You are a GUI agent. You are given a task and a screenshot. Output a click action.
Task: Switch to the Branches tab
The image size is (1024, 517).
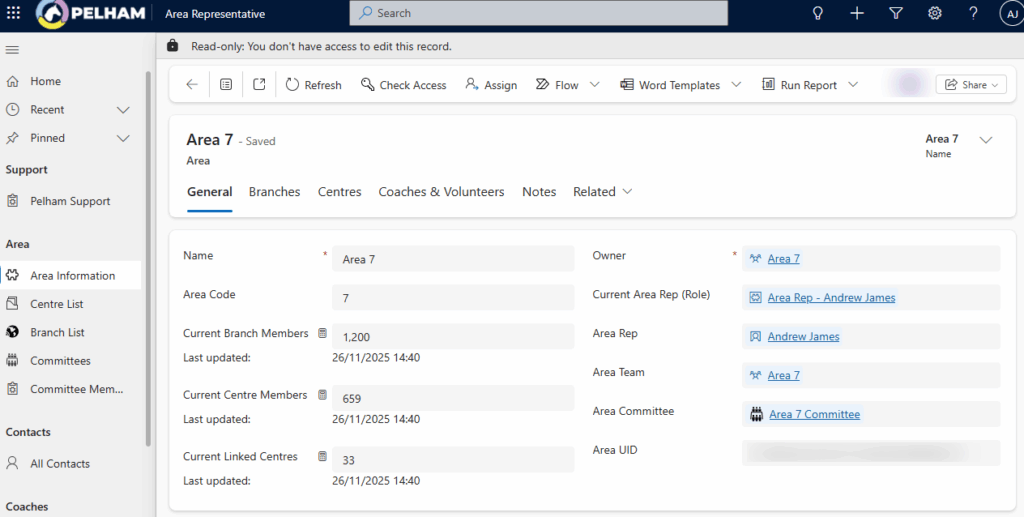click(274, 192)
